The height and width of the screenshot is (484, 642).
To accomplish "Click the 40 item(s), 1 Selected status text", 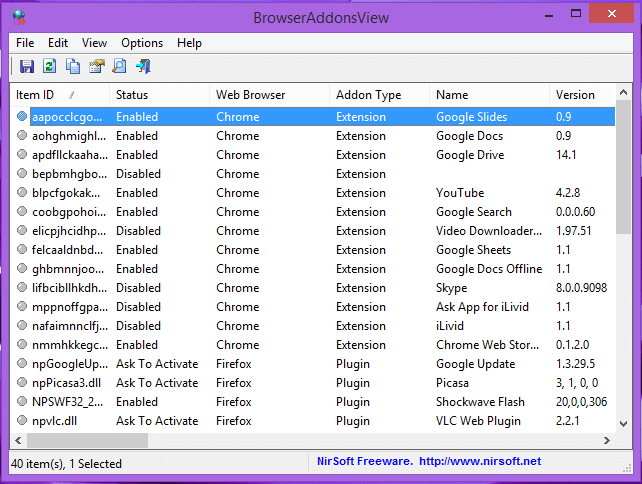I will pos(66,464).
